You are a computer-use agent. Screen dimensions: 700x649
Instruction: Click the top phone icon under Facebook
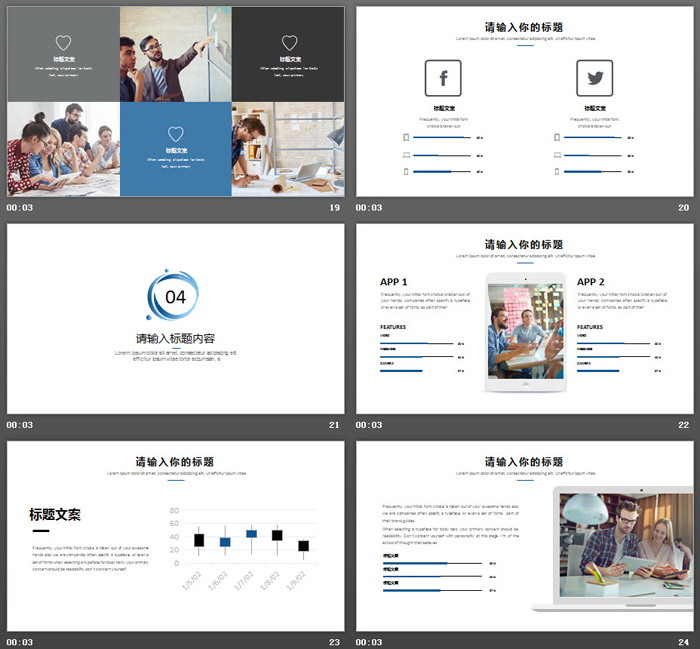coord(406,137)
